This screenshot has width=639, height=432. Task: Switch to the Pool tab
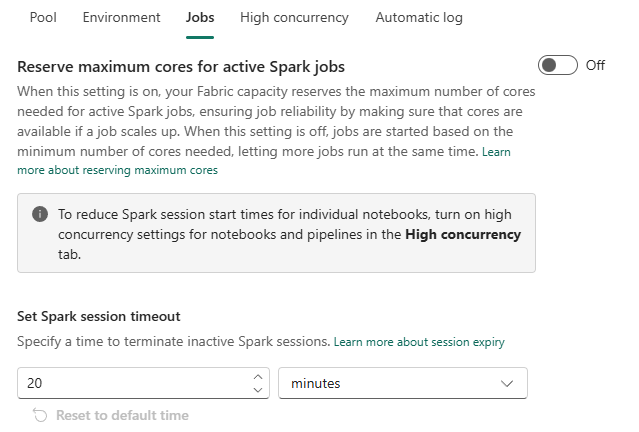pos(43,18)
